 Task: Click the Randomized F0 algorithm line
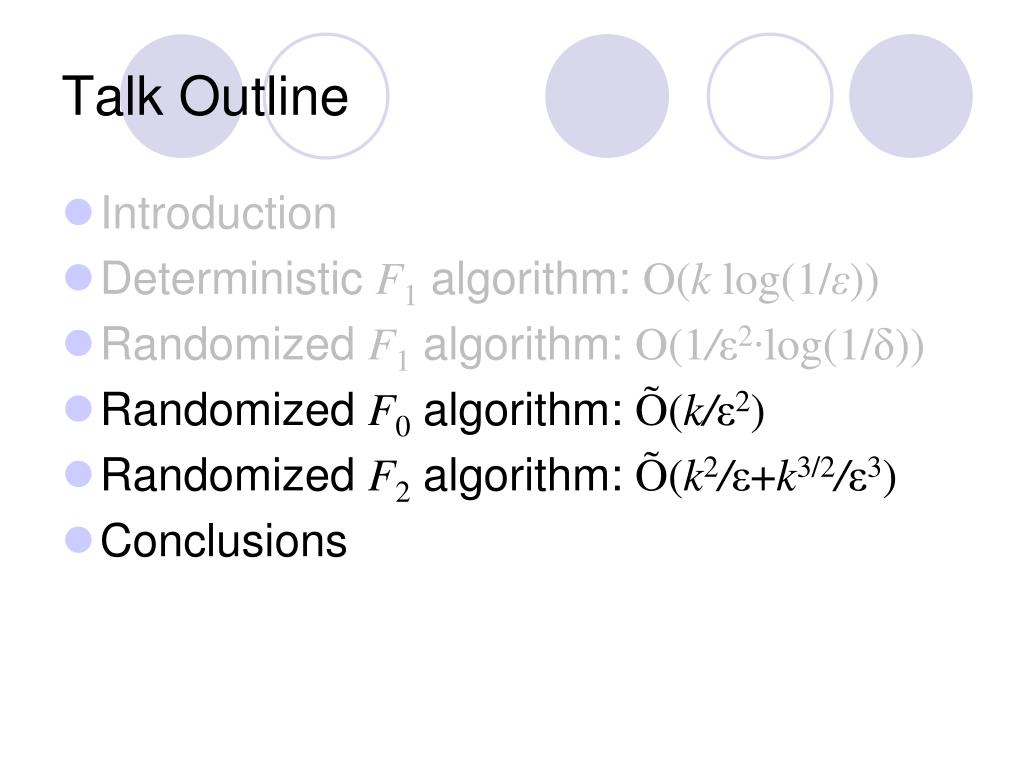432,411
